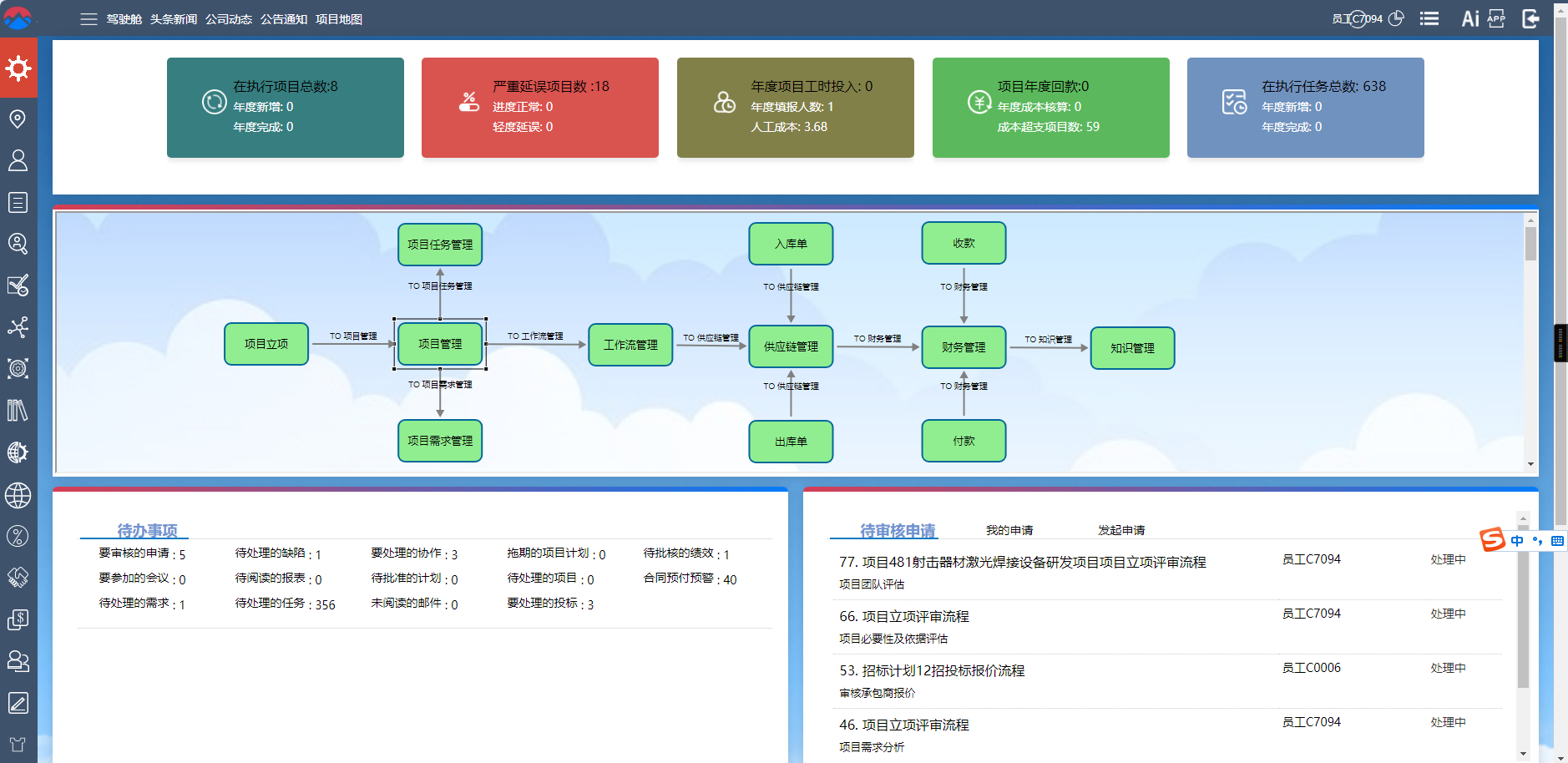Click the Ai icon in the top bar
1568x763 pixels.
click(x=1469, y=18)
